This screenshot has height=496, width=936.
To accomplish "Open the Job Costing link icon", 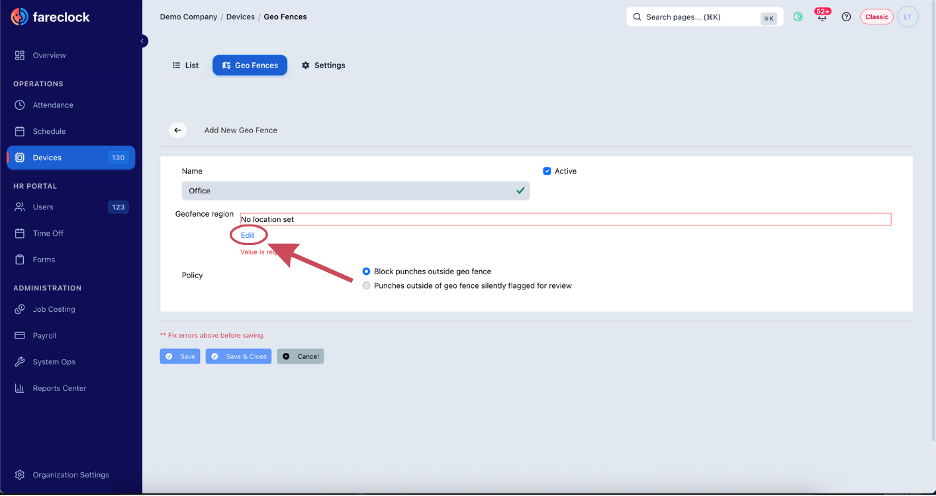I will (x=20, y=309).
